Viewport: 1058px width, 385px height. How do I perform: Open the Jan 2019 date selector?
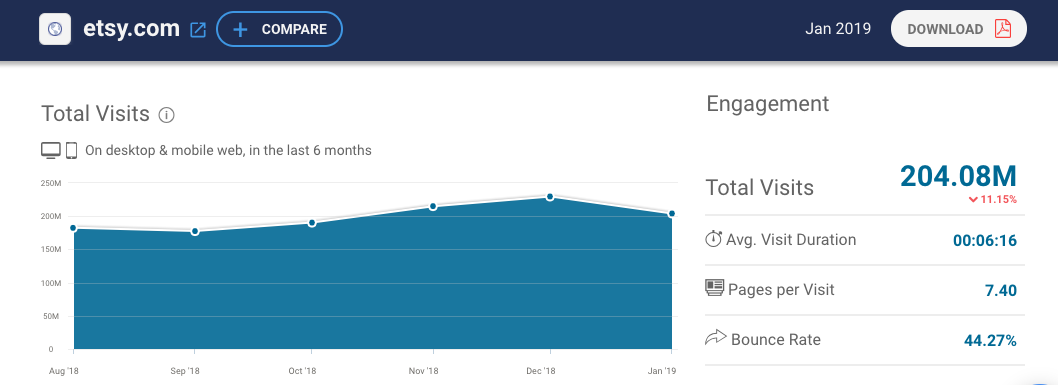point(838,29)
